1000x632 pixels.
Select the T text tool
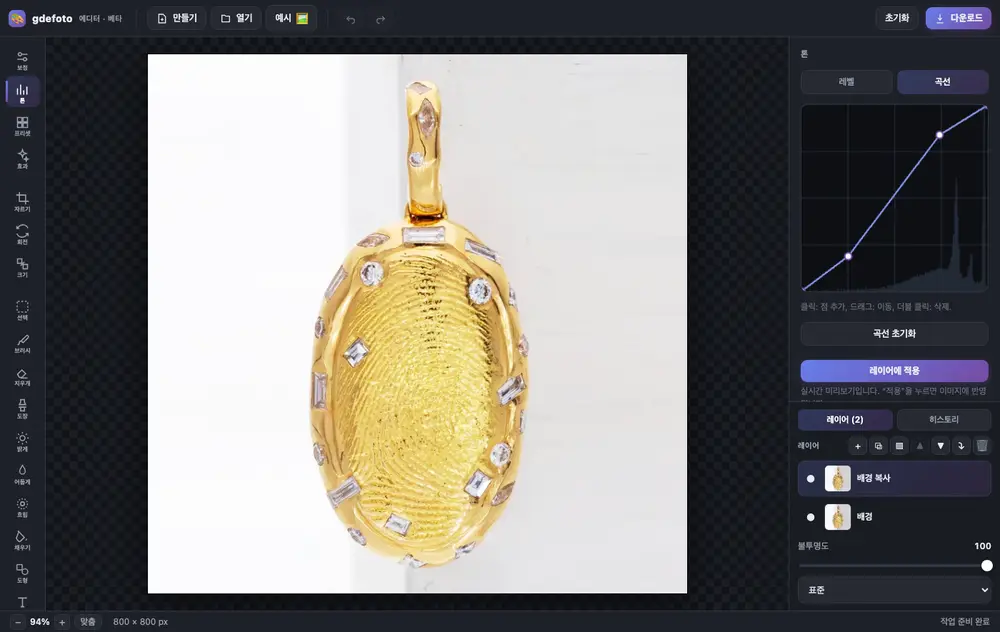click(22, 602)
